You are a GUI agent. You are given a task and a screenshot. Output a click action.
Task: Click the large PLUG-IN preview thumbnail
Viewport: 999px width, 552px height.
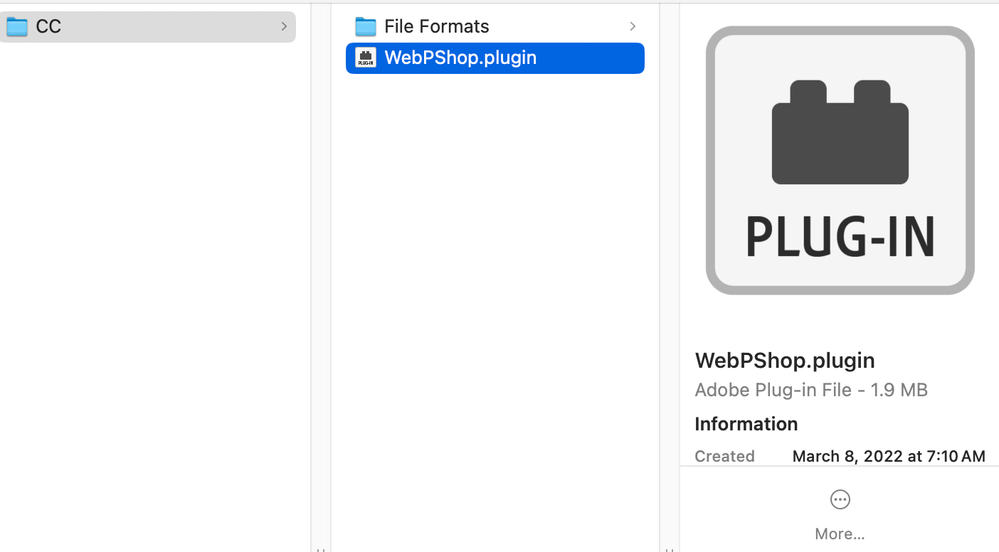click(840, 160)
